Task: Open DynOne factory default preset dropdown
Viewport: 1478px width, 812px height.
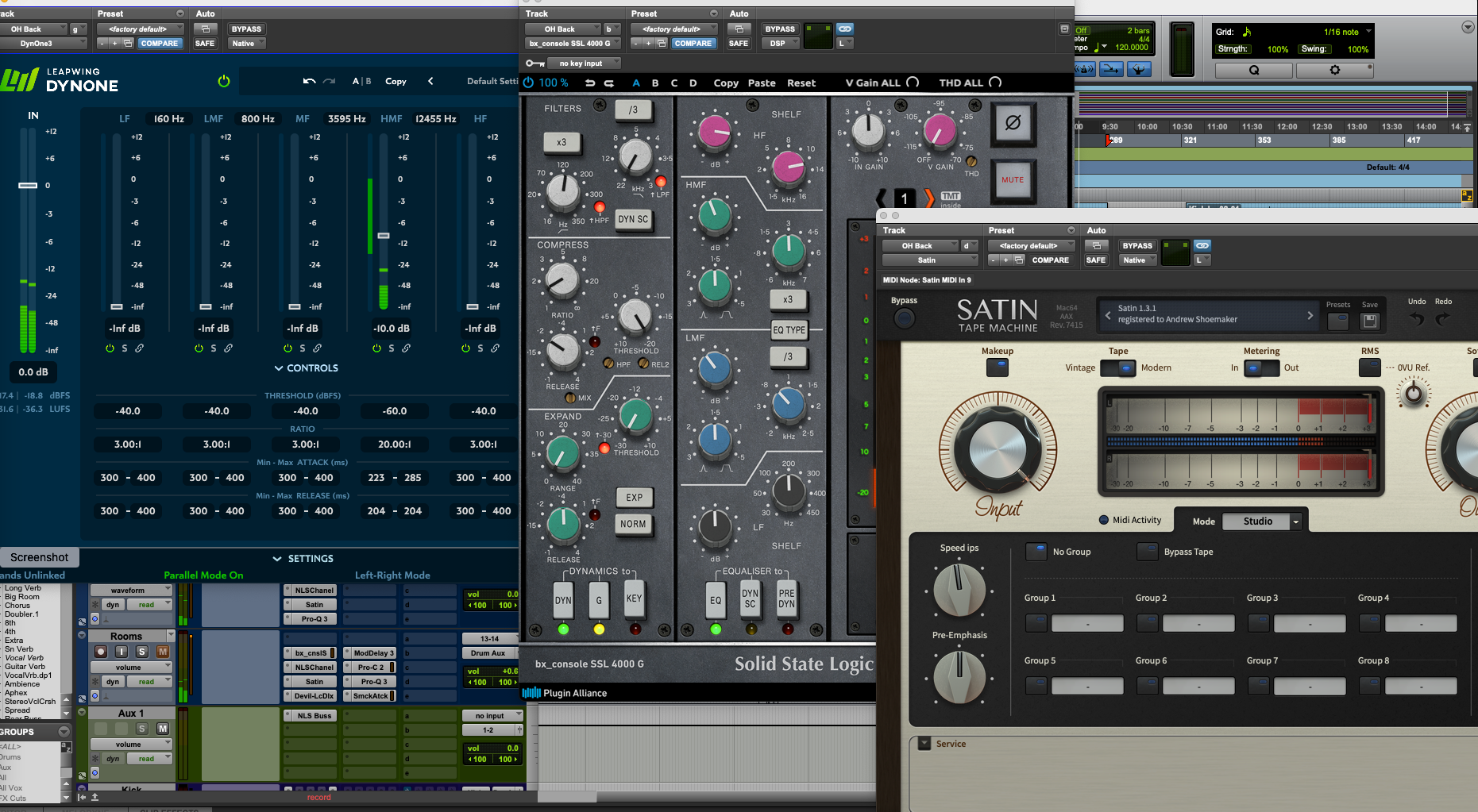Action: coord(141,29)
